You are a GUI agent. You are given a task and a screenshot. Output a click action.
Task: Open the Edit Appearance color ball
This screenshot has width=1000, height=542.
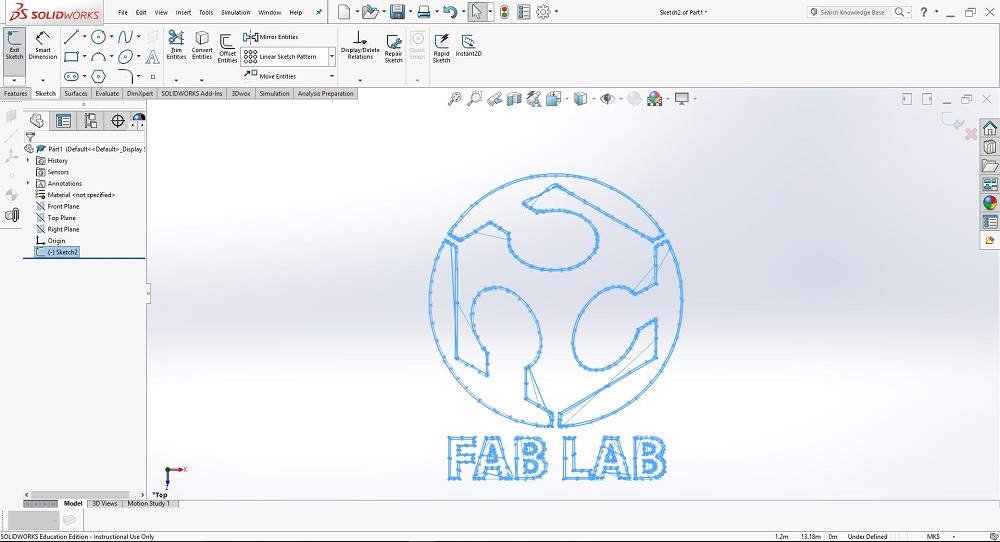[654, 99]
